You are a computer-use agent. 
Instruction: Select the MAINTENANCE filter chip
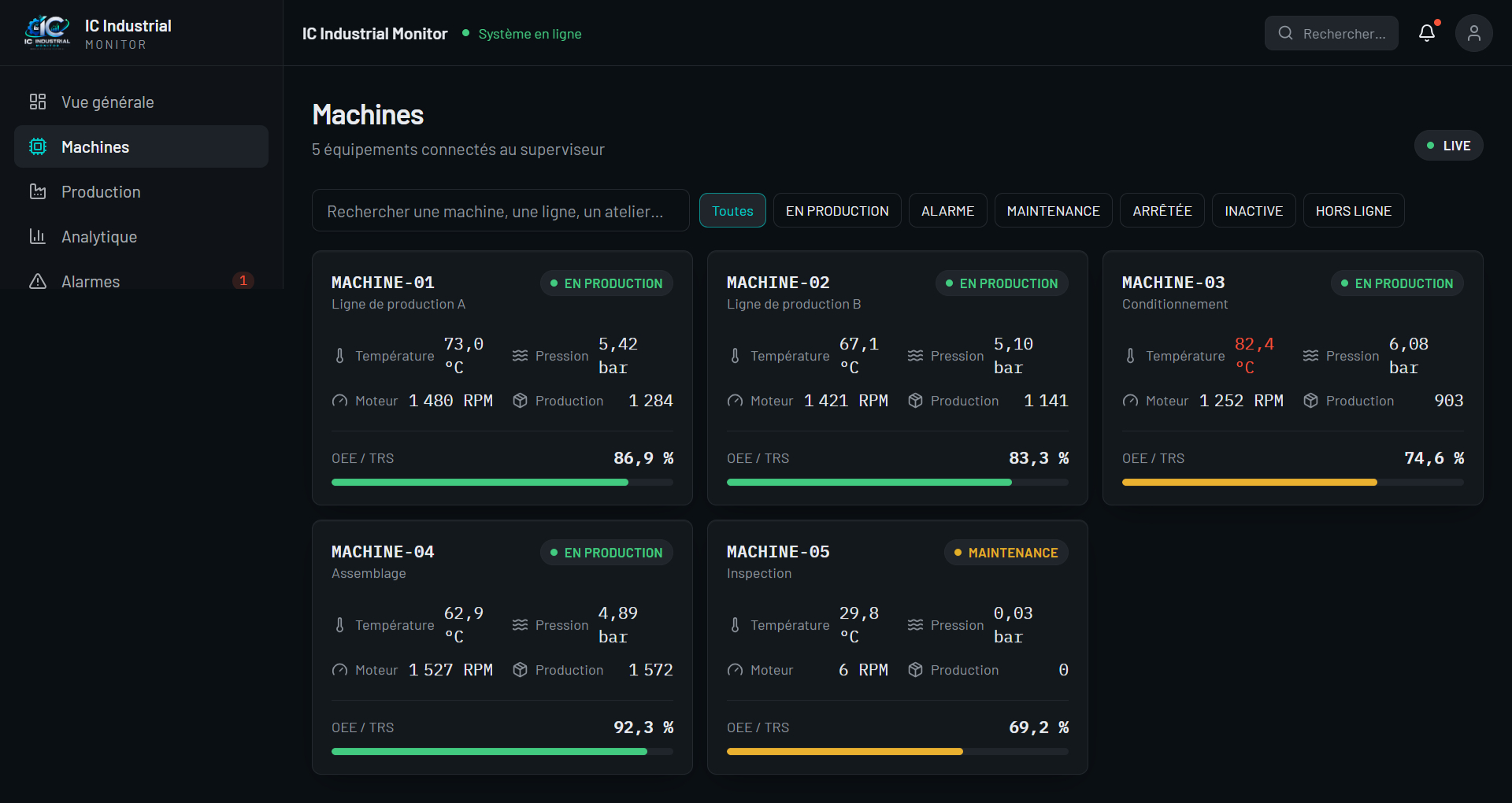pyautogui.click(x=1053, y=210)
